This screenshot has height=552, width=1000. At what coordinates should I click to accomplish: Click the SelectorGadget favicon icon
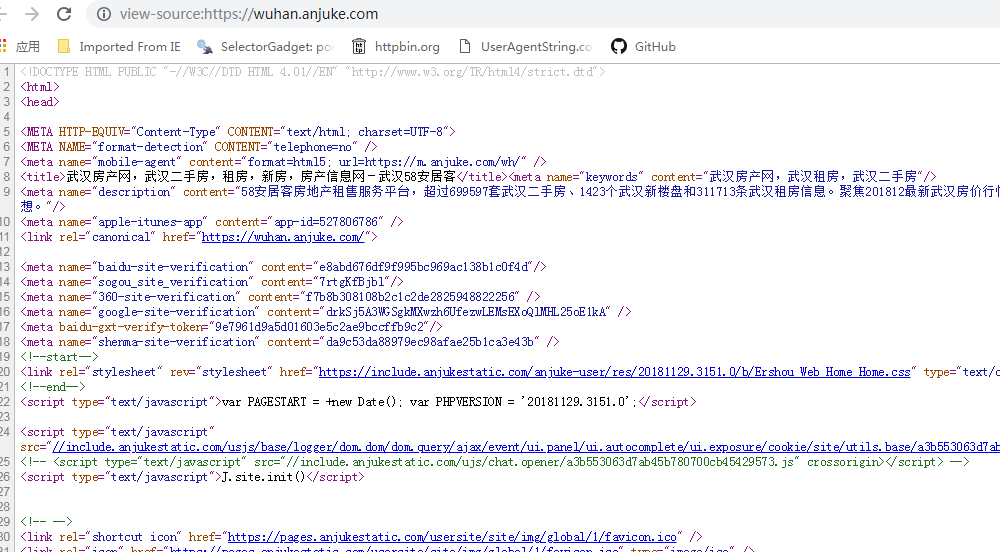coord(205,47)
